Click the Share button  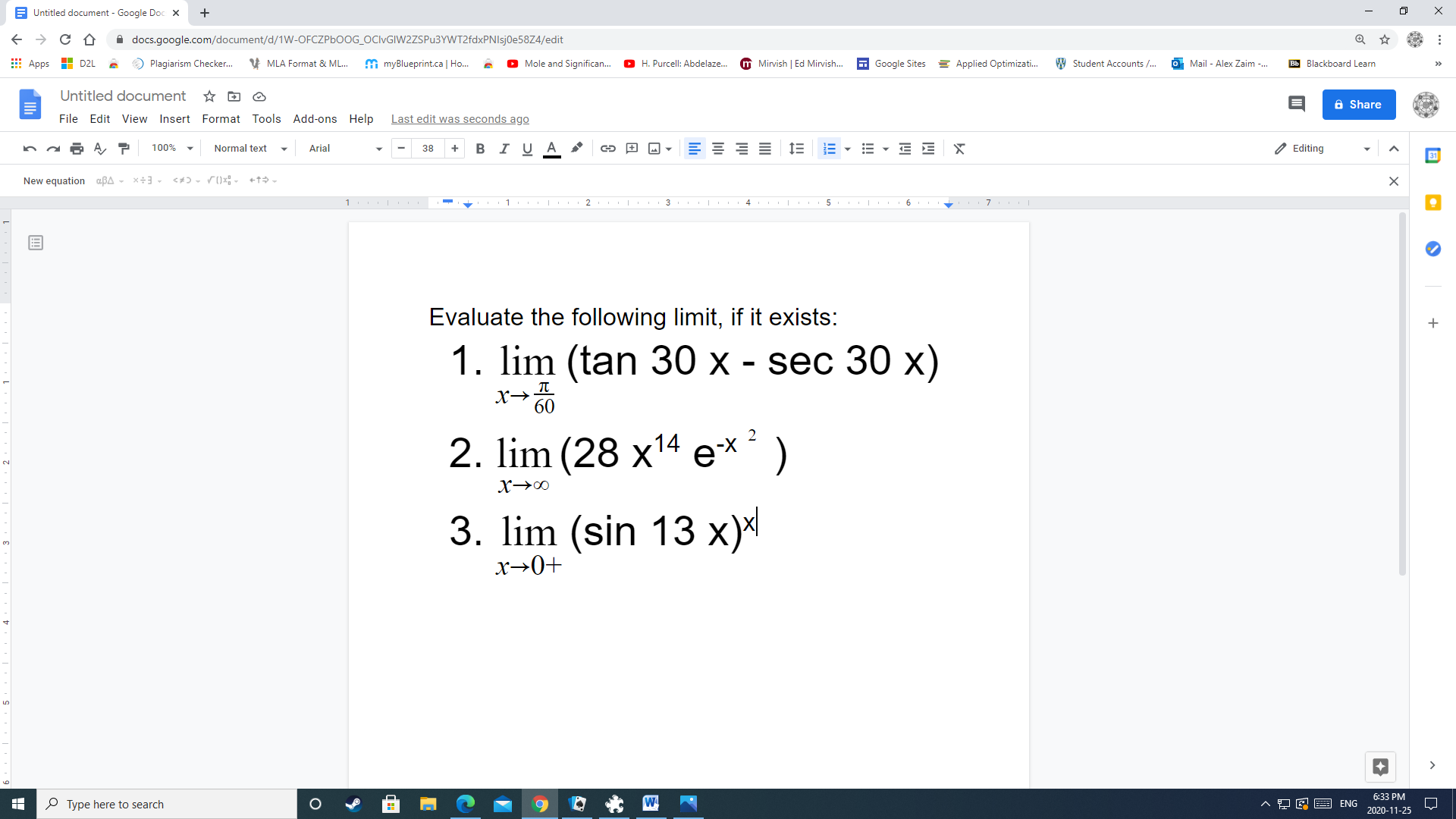(x=1358, y=105)
